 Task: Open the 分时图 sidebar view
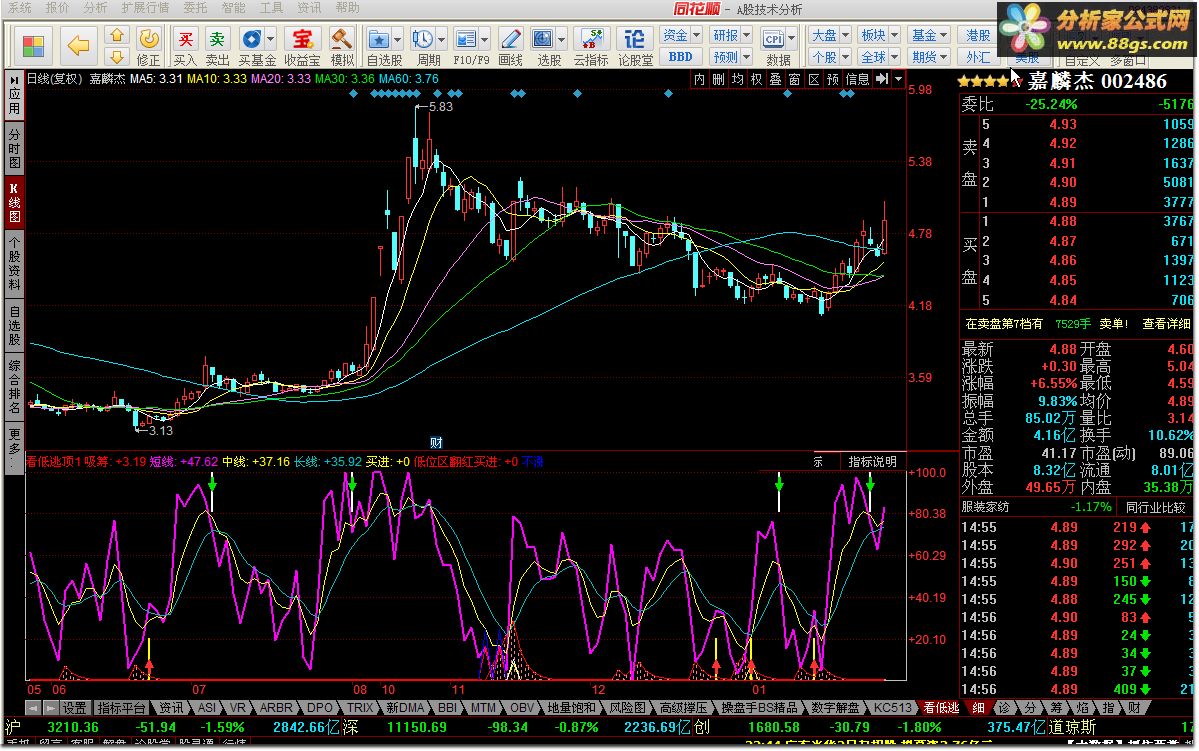14,148
